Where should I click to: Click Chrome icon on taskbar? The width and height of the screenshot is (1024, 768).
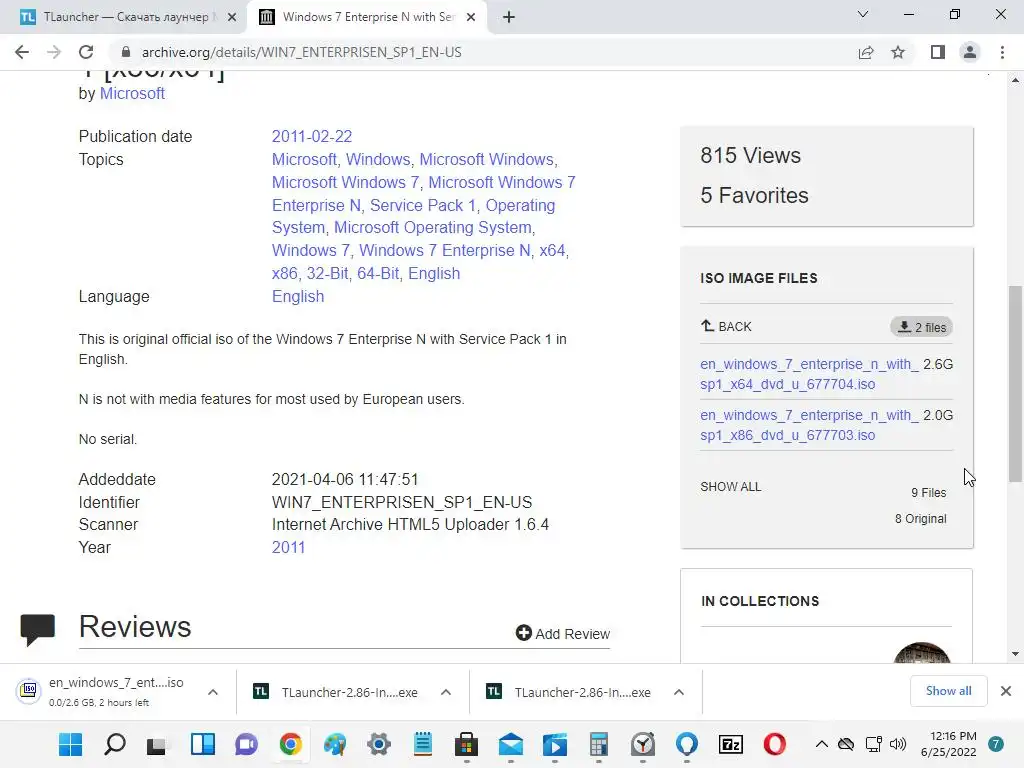291,744
